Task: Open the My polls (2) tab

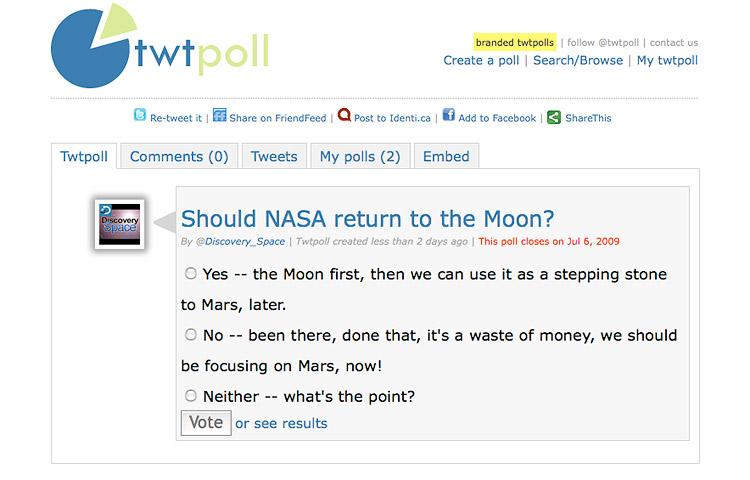Action: point(360,157)
